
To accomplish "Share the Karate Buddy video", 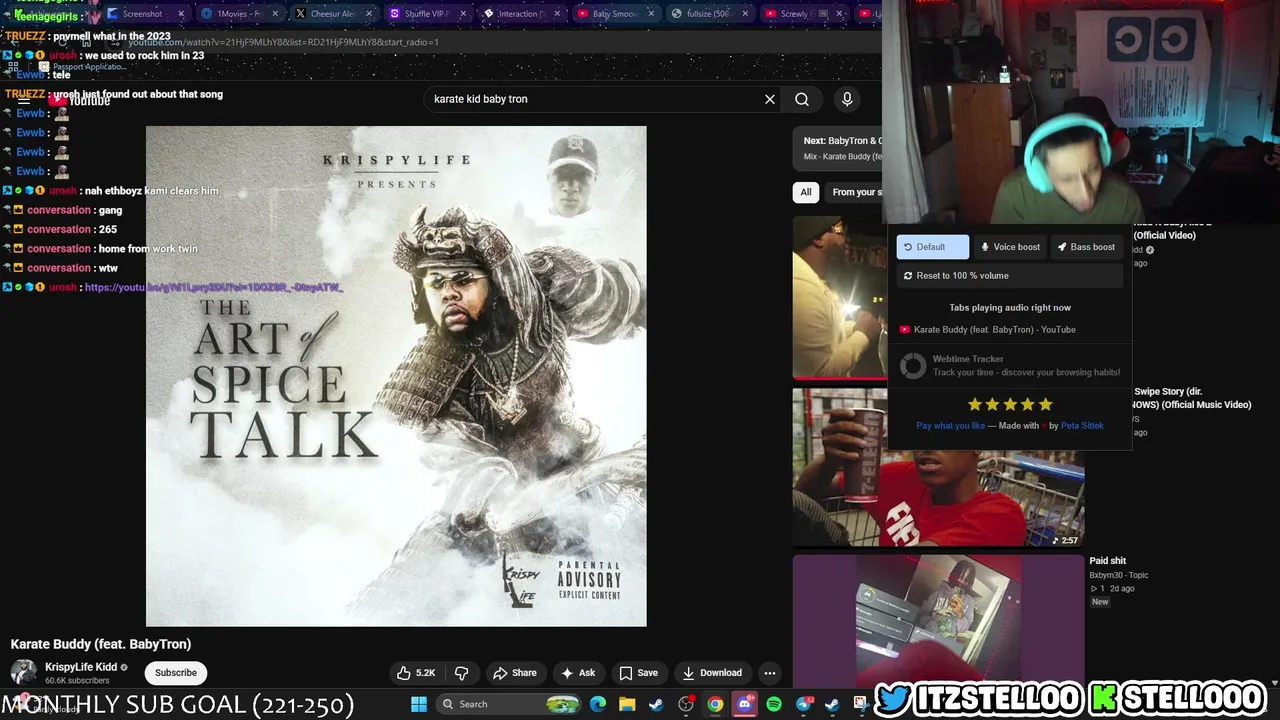I will coord(515,673).
